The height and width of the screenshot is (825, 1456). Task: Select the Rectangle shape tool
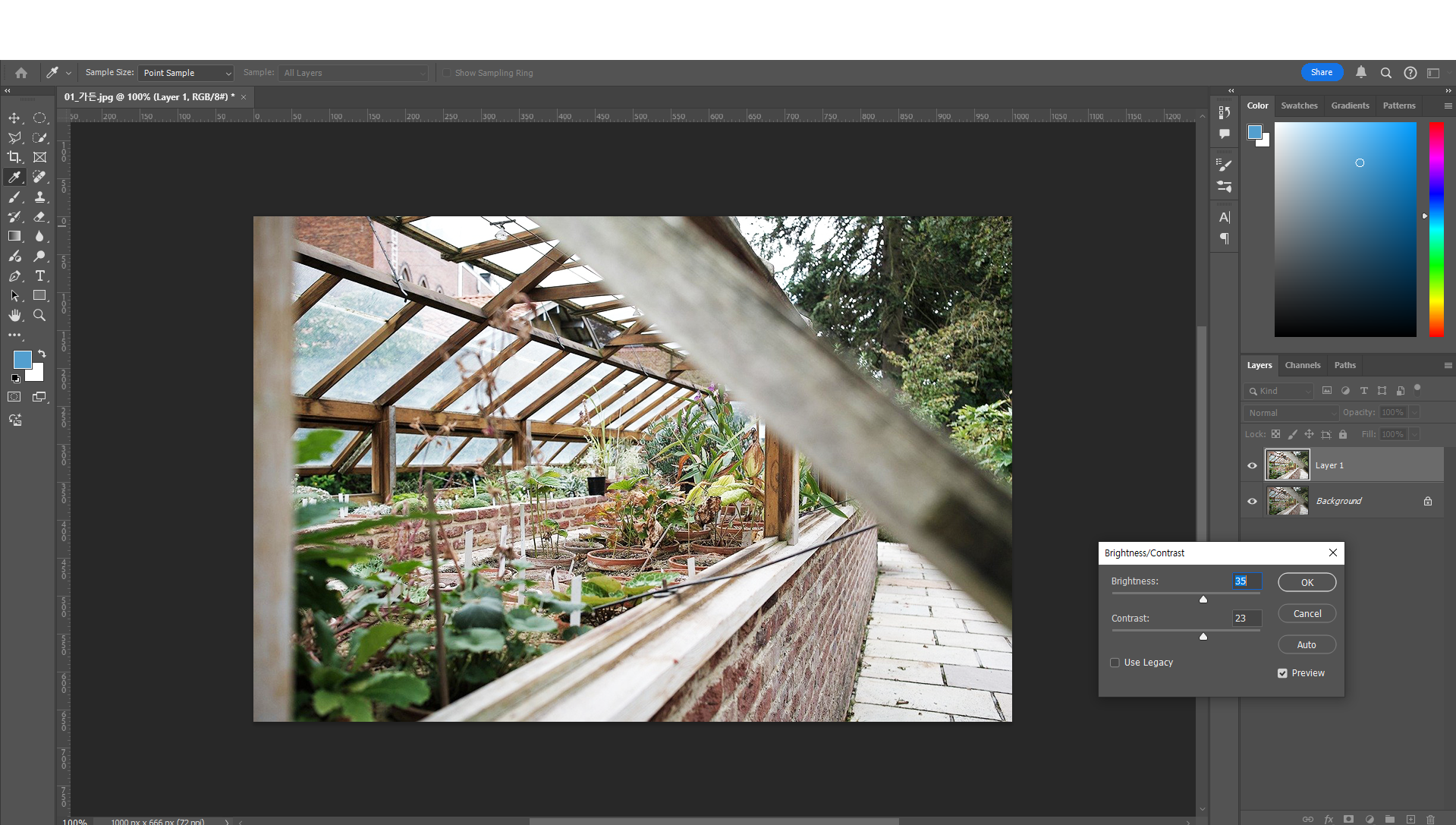click(39, 295)
